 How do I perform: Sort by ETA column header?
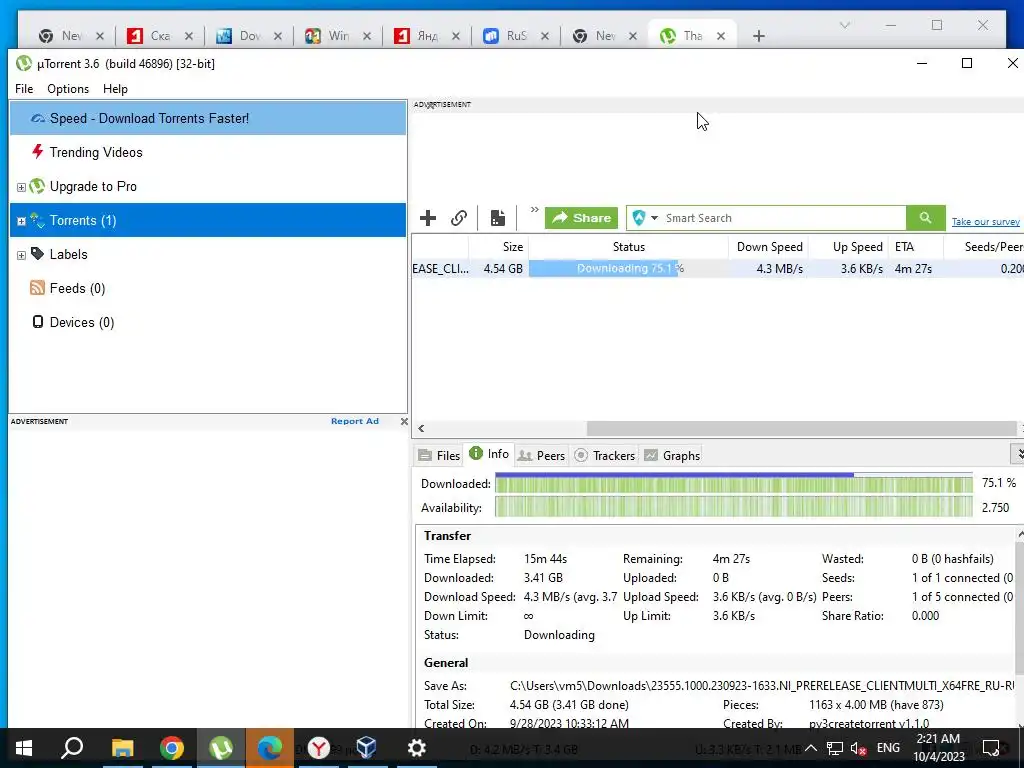point(916,247)
